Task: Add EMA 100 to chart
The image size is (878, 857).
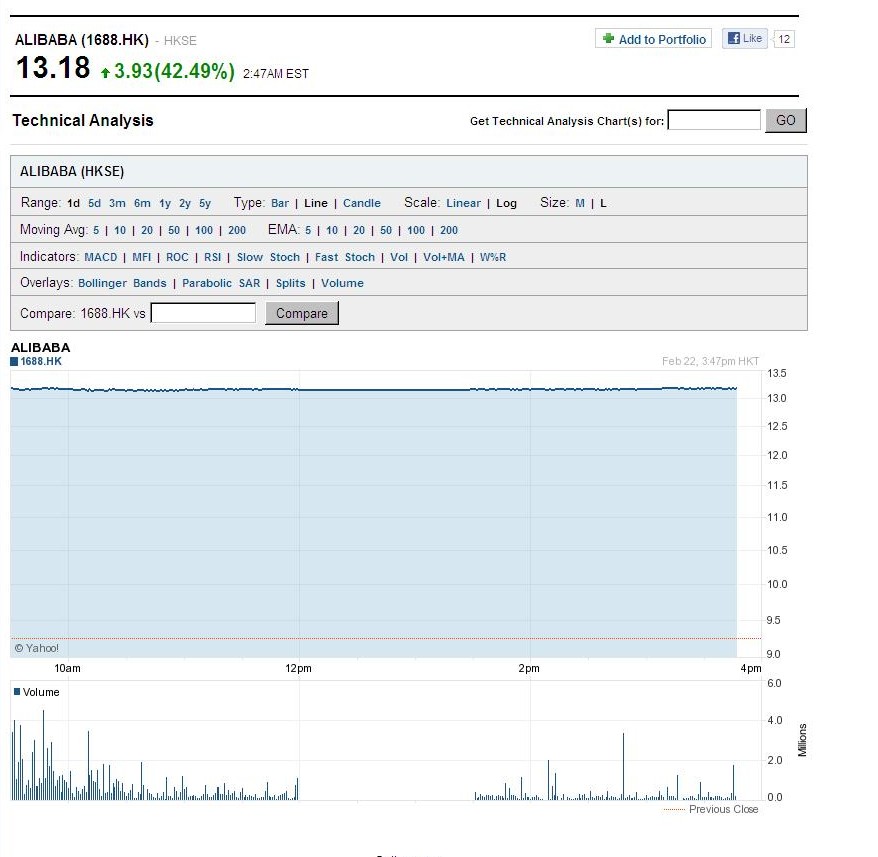Action: [416, 230]
